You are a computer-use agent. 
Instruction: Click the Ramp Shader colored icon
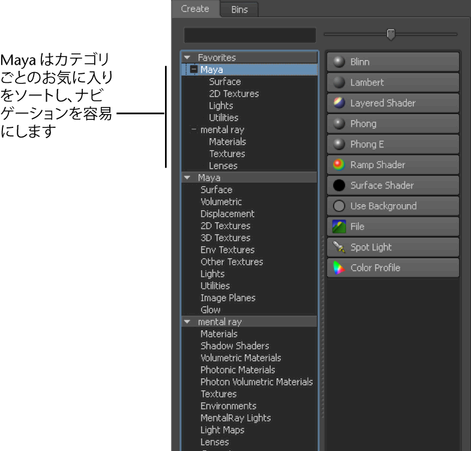[x=339, y=165]
